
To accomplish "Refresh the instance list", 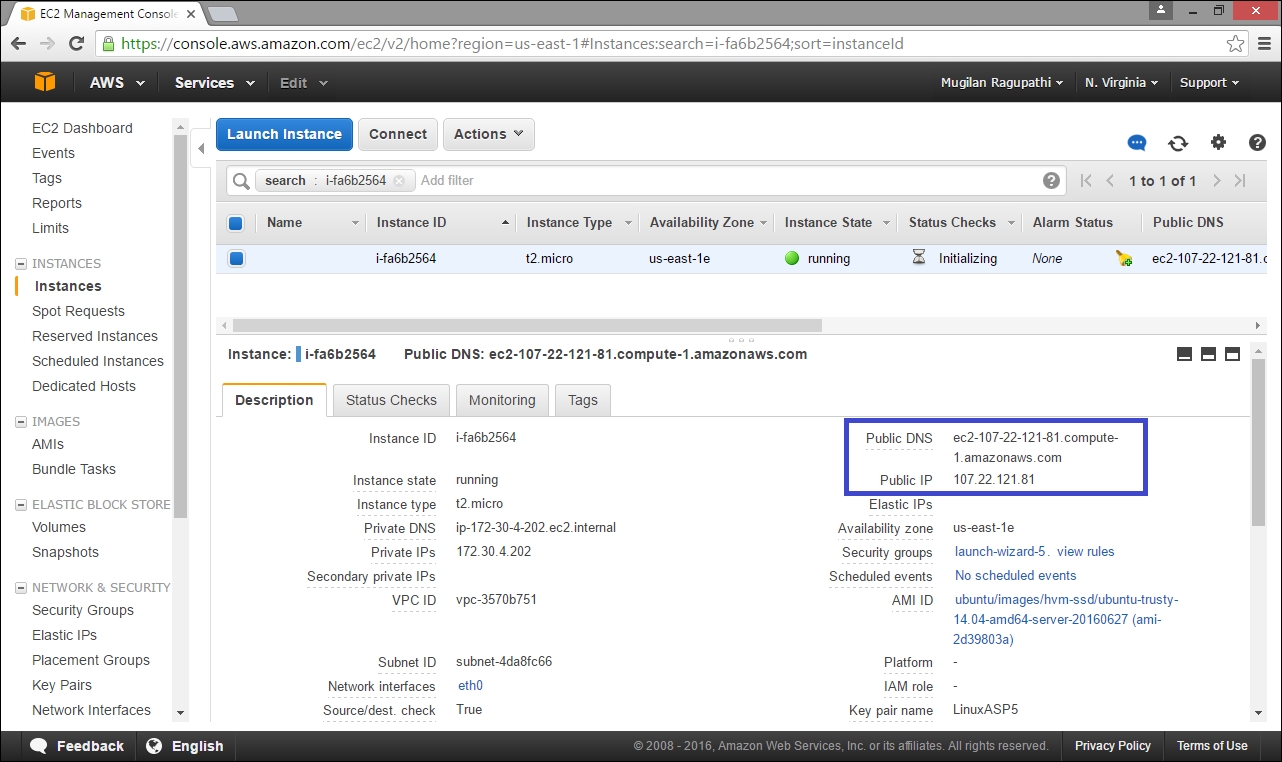I will (1178, 143).
